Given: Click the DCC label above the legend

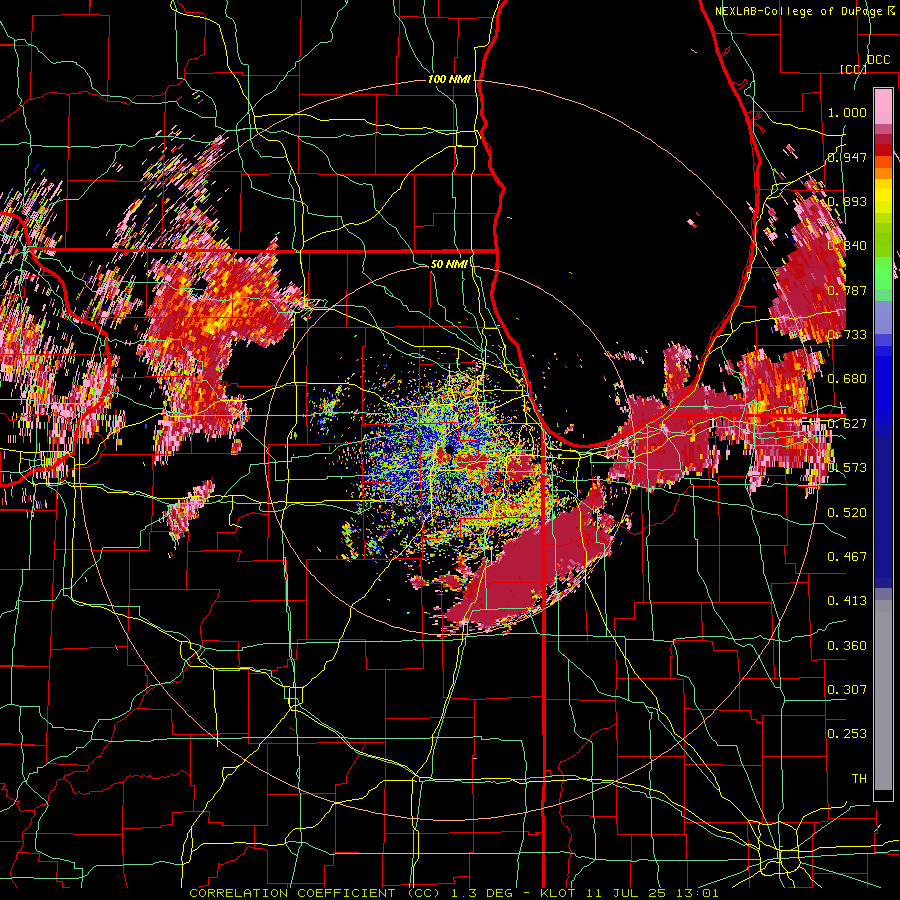Looking at the screenshot, I should click(878, 60).
